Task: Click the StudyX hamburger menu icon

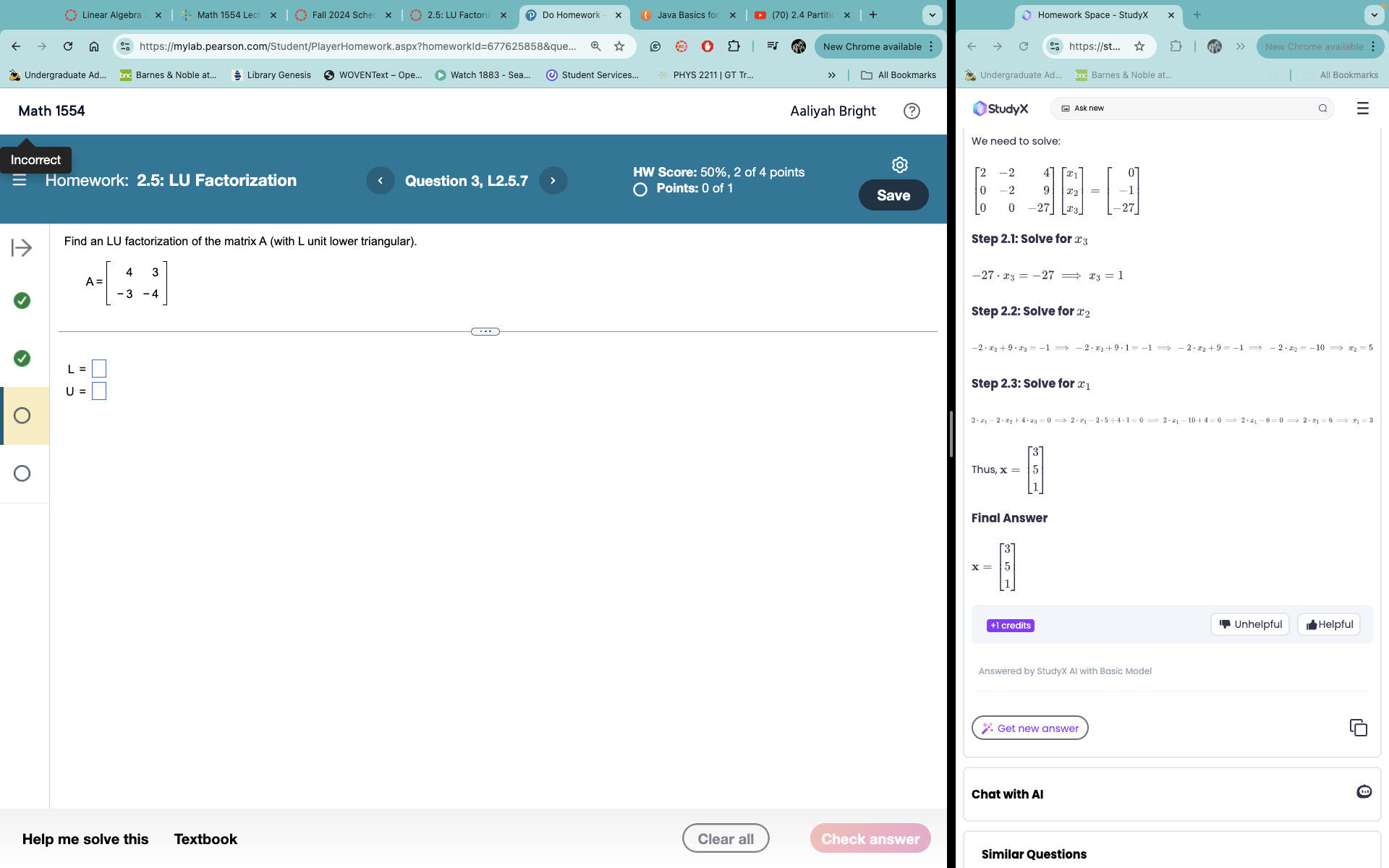Action: (x=1363, y=108)
